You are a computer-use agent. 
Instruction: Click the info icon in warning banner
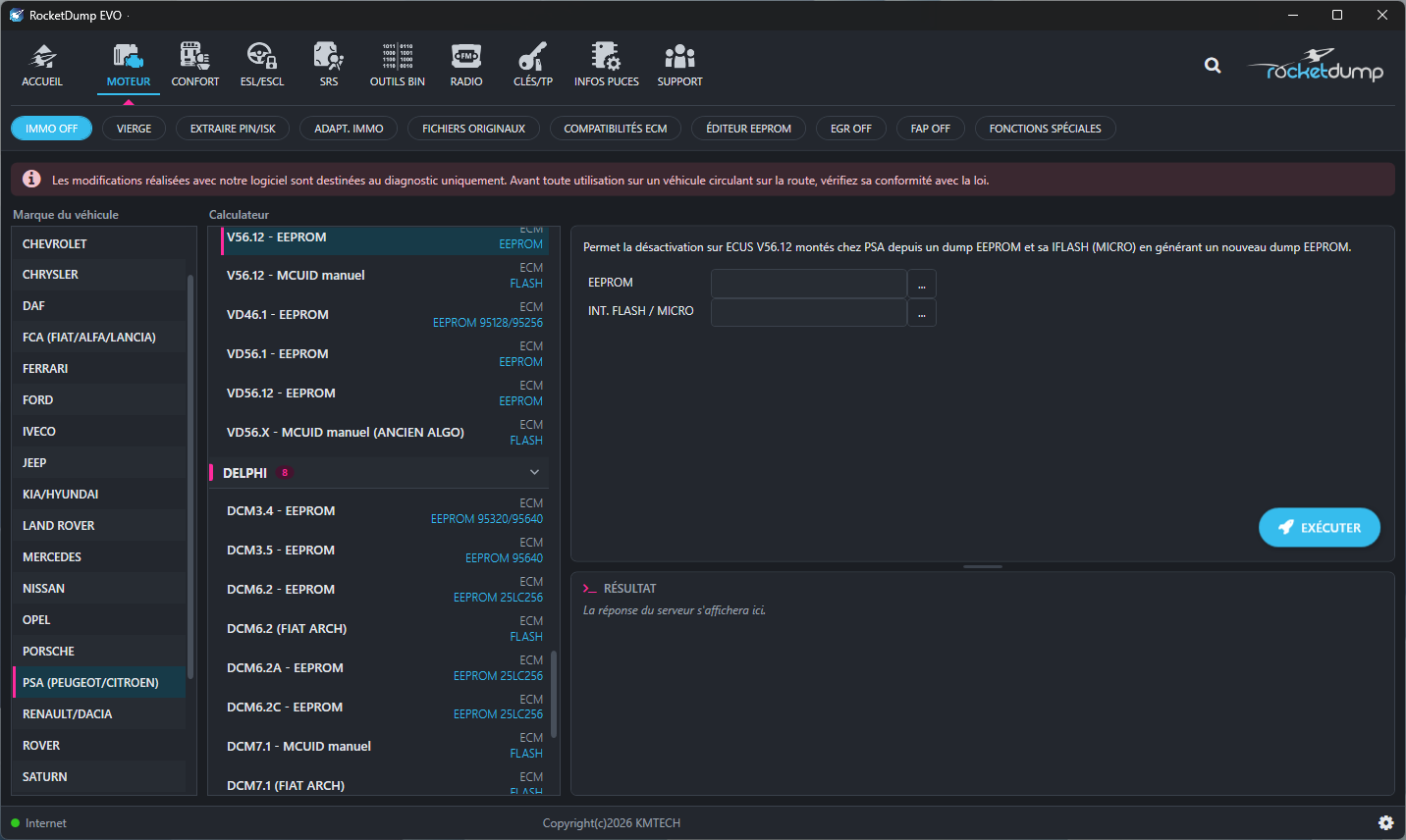tap(31, 179)
